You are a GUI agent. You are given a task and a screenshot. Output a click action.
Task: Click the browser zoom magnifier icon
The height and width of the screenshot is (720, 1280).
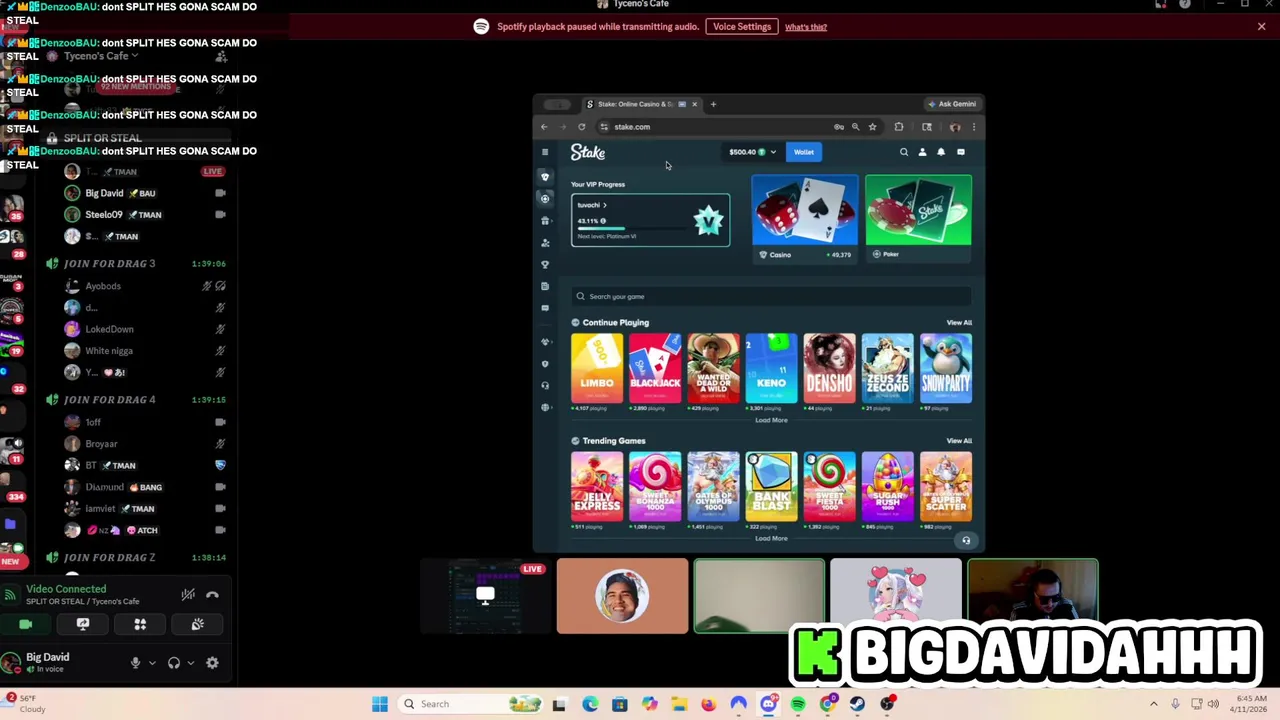pos(855,127)
